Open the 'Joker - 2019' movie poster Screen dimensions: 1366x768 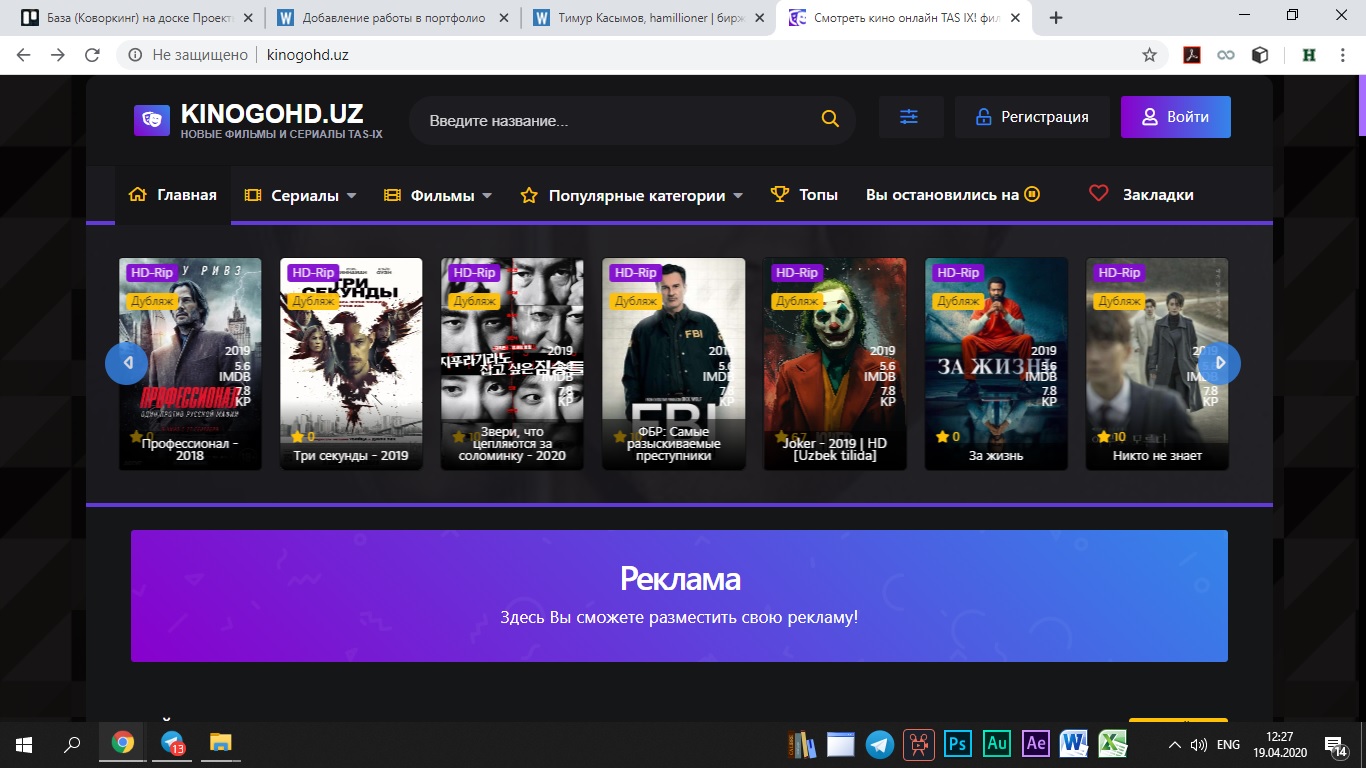[835, 364]
